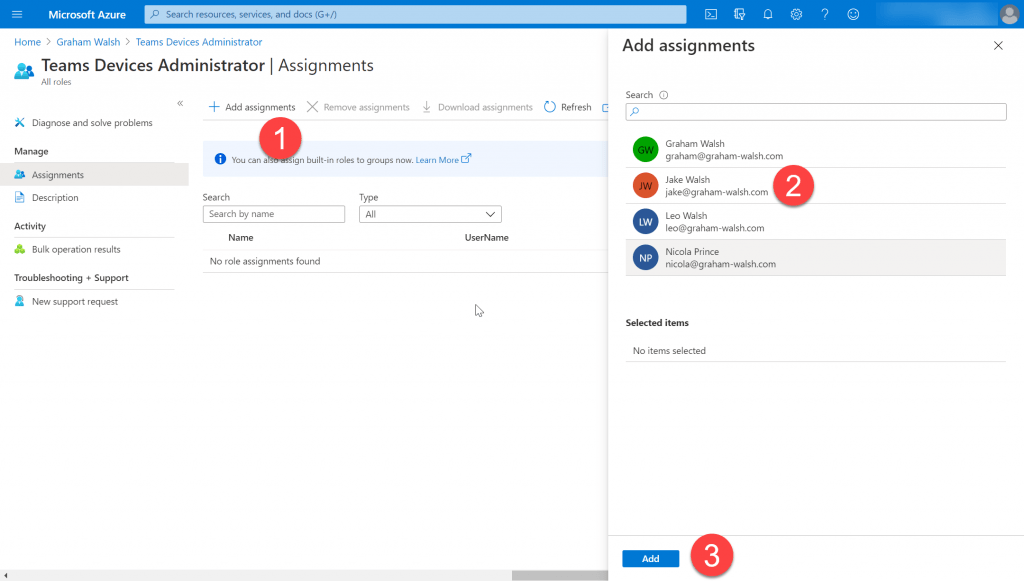The image size is (1024, 581).
Task: Close the Add assignments panel
Action: (x=998, y=45)
